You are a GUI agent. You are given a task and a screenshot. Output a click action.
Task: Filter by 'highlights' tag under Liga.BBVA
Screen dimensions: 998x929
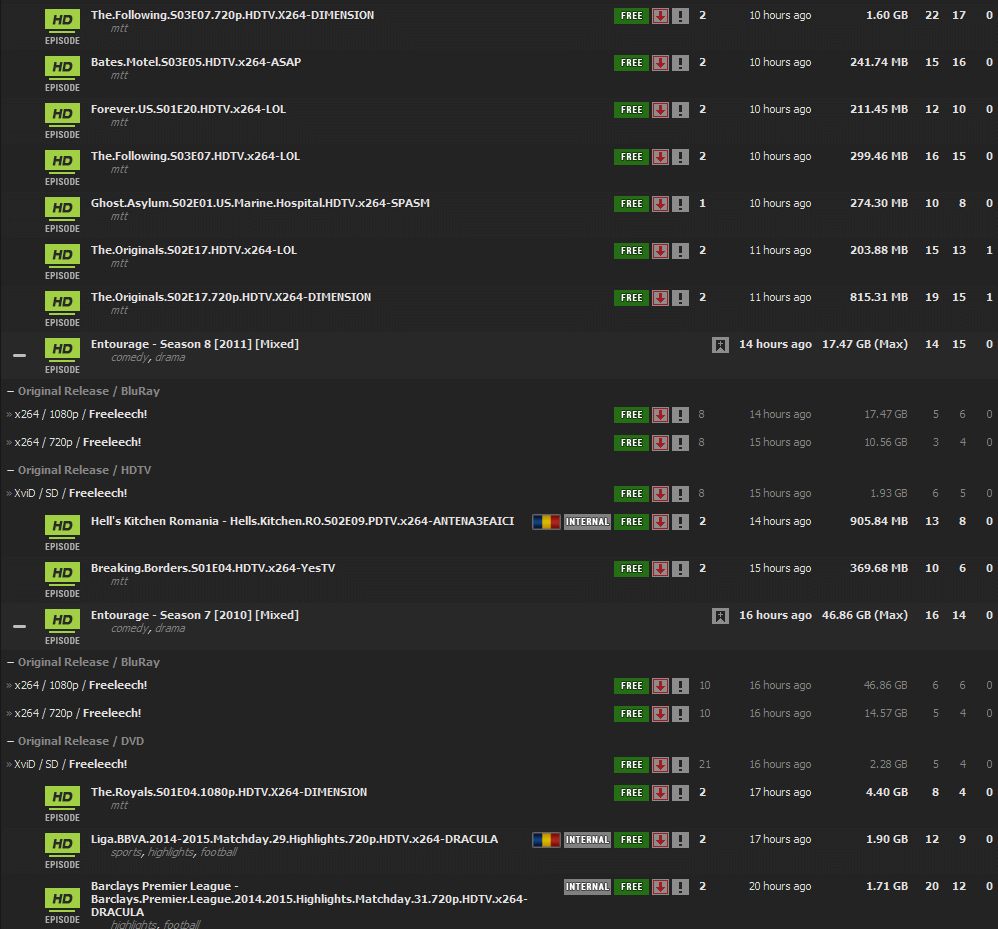pyautogui.click(x=172, y=853)
